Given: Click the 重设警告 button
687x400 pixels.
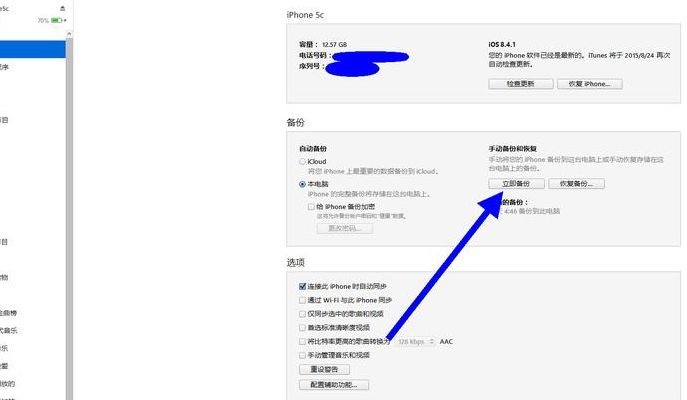Looking at the screenshot, I should click(324, 369).
